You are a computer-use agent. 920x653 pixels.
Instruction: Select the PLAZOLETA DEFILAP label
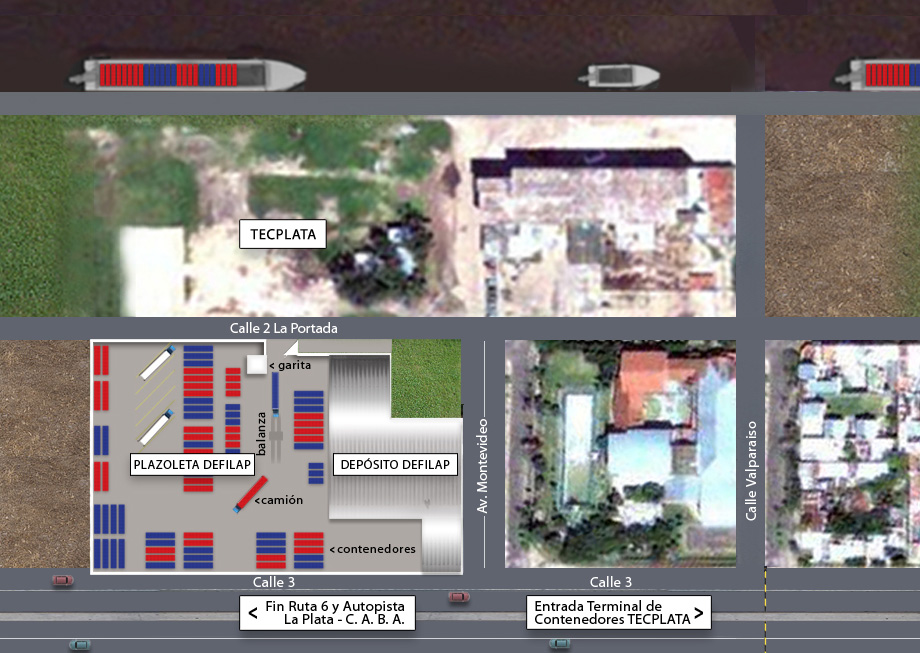click(x=191, y=465)
